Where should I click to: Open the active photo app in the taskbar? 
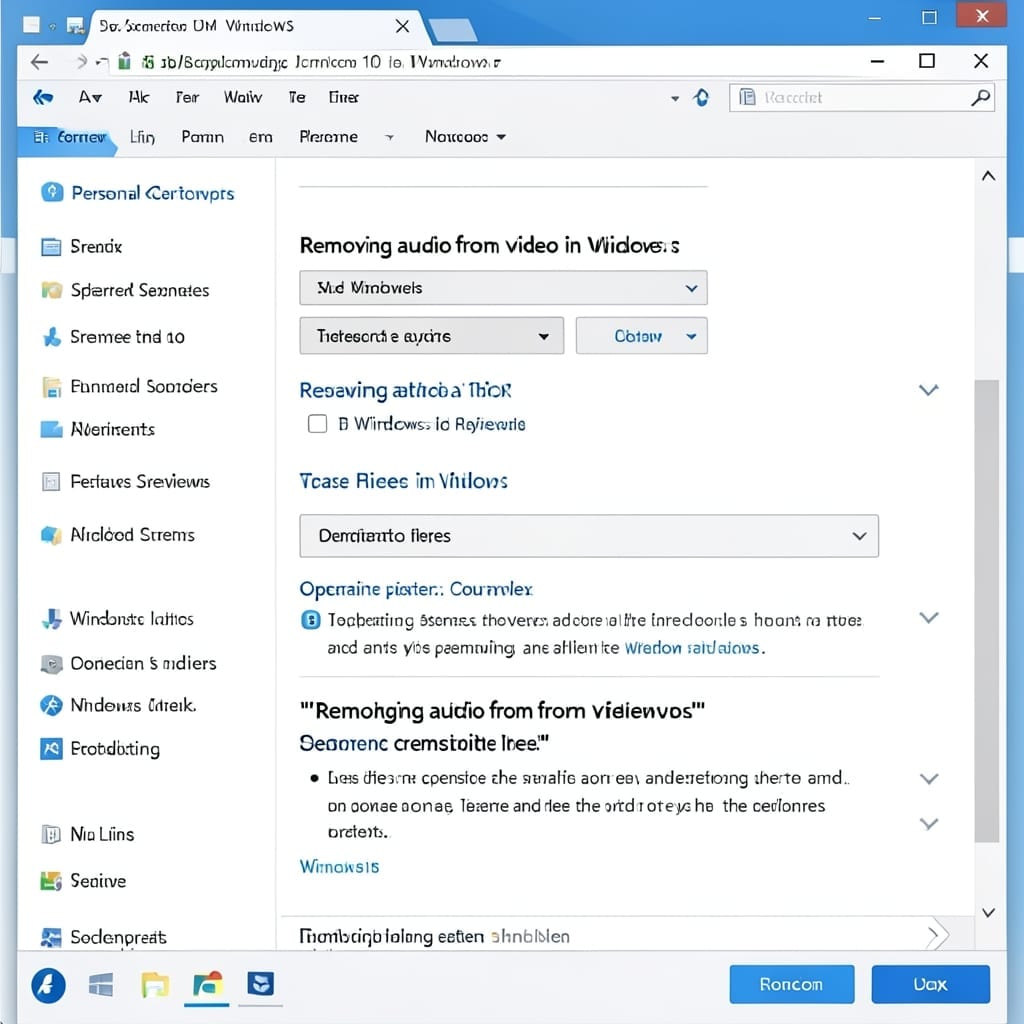click(x=207, y=985)
